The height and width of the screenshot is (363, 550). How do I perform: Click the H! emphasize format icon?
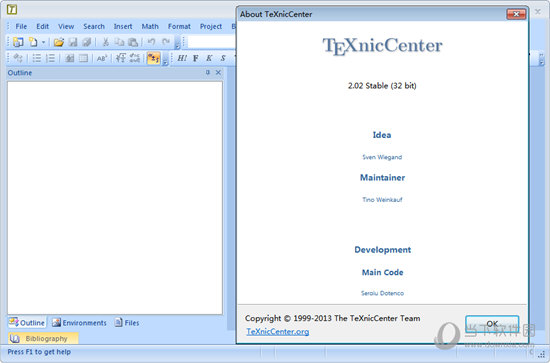click(x=182, y=58)
